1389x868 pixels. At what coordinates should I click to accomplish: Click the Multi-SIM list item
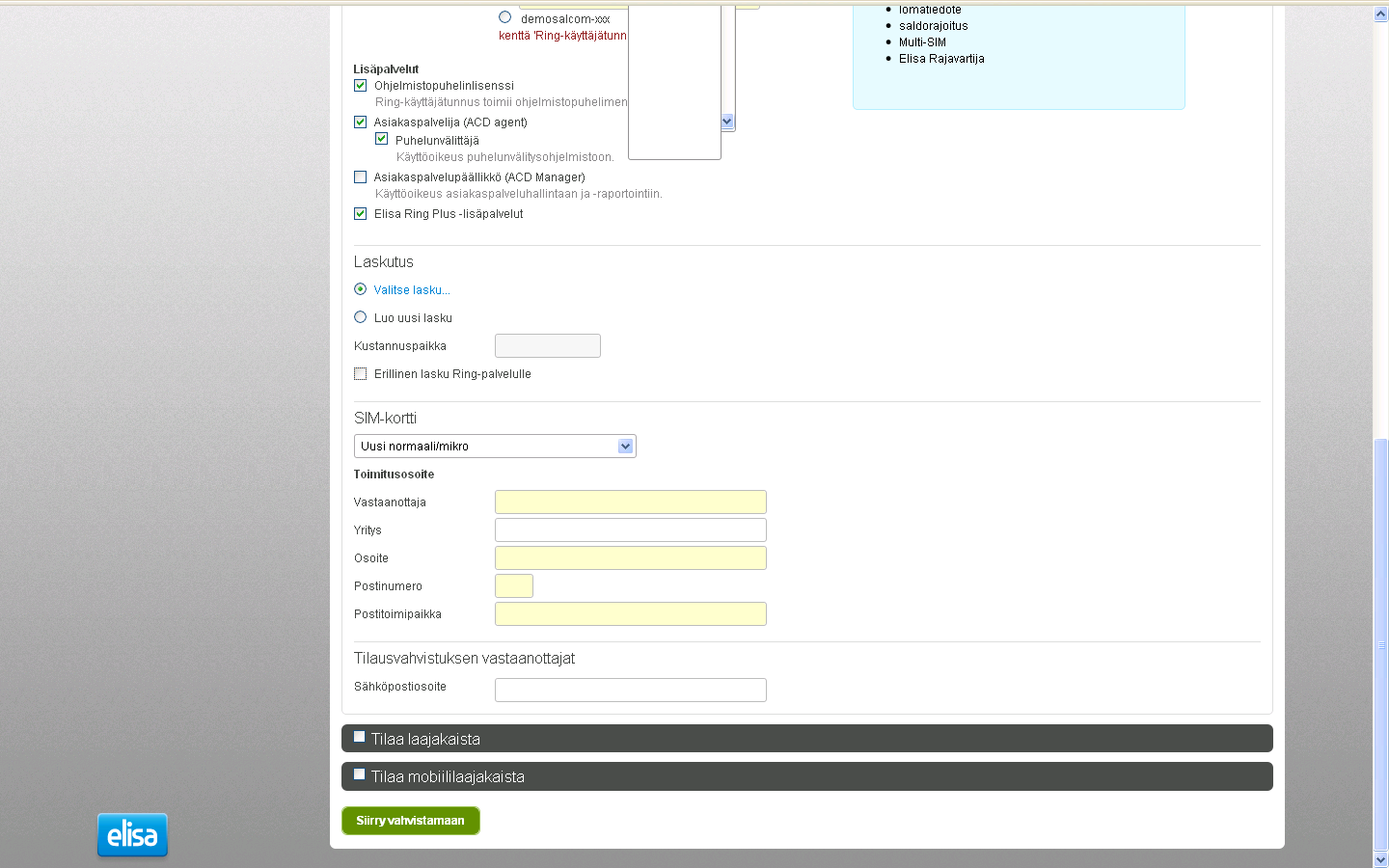click(922, 42)
